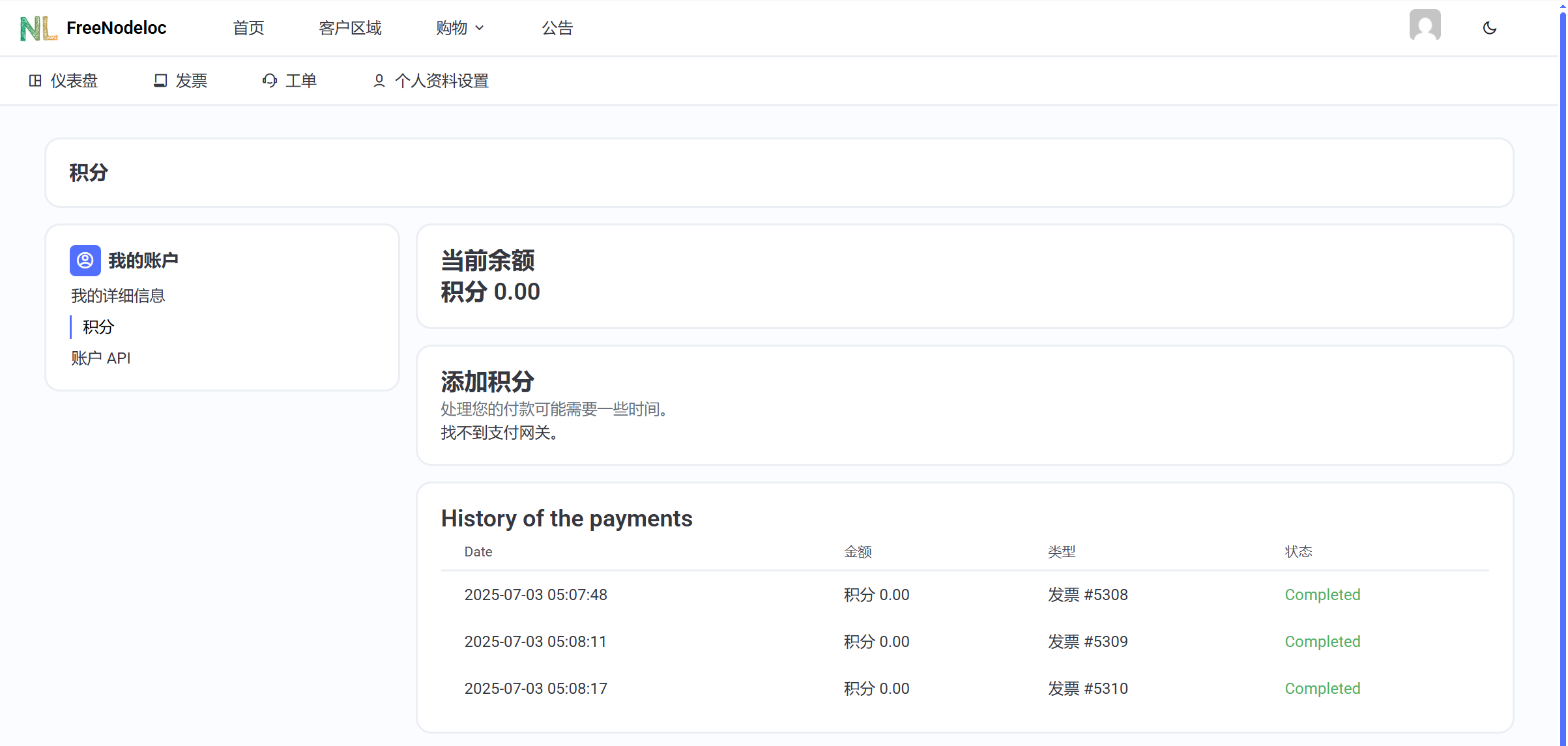Image resolution: width=1568 pixels, height=746 pixels.
Task: Click 积分 0.00 amount for invoice #5310
Action: (x=877, y=689)
